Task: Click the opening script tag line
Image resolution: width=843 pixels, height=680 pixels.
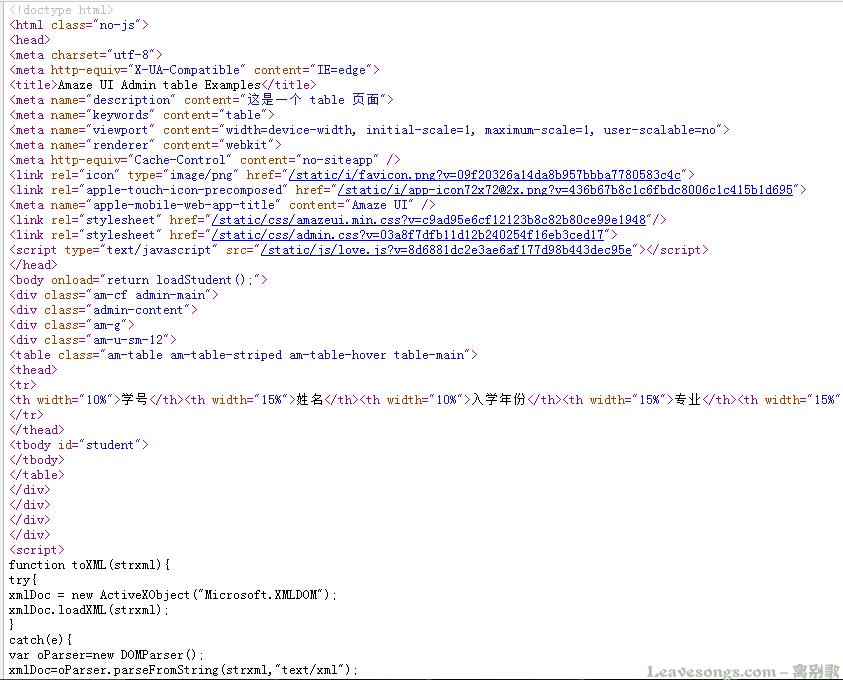Action: (37, 550)
